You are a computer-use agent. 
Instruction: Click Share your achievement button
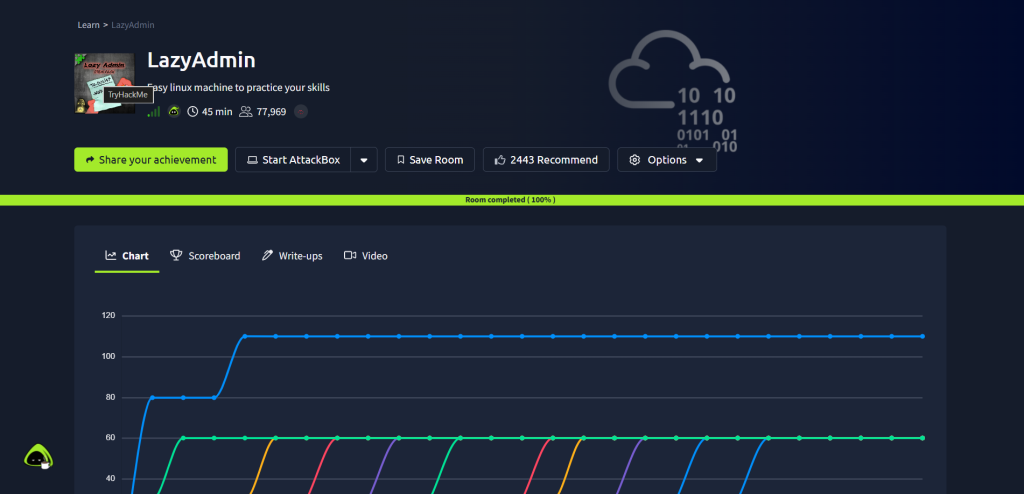[x=150, y=160]
